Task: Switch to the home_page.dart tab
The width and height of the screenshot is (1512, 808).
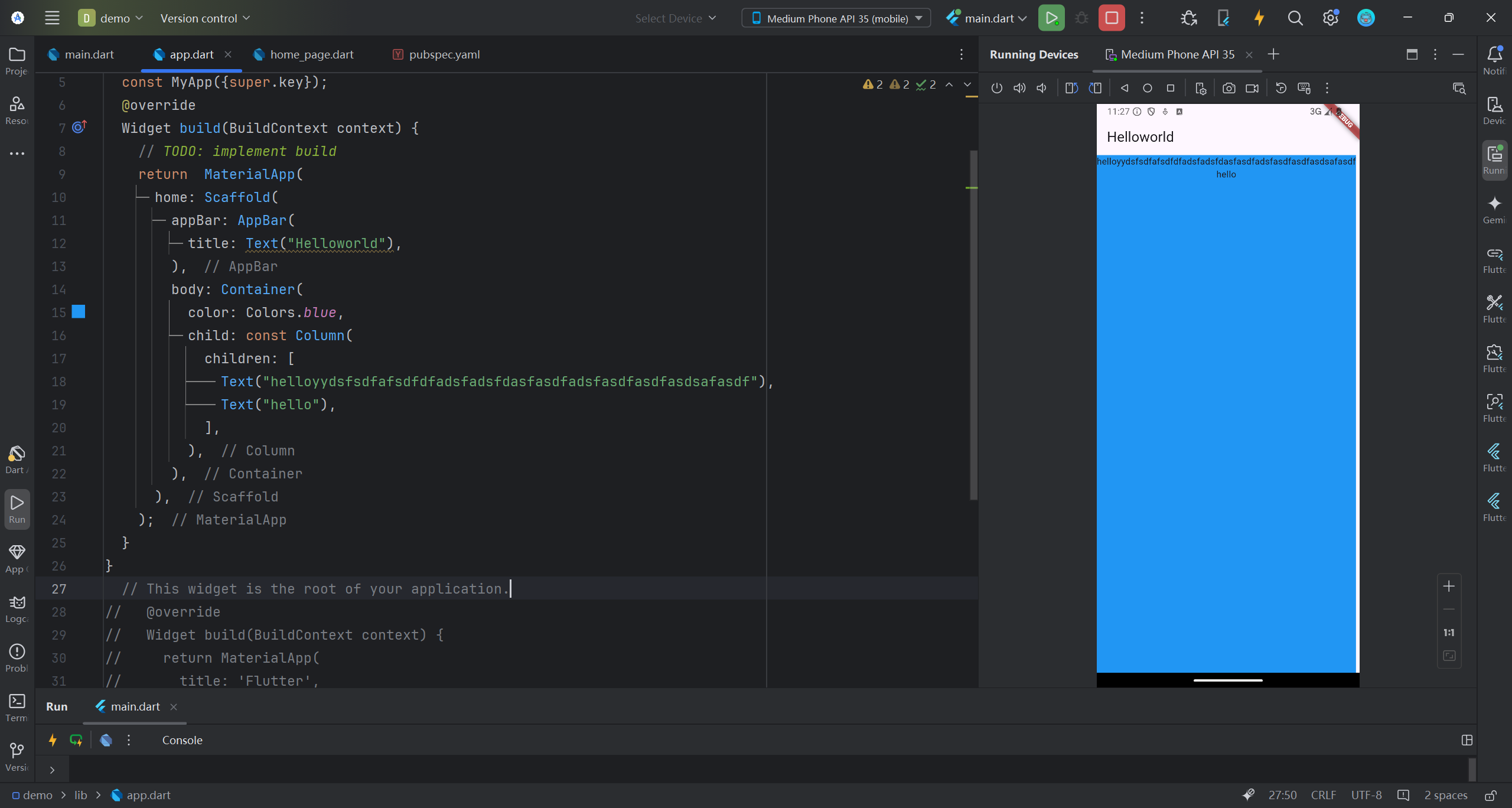Action: coord(311,54)
